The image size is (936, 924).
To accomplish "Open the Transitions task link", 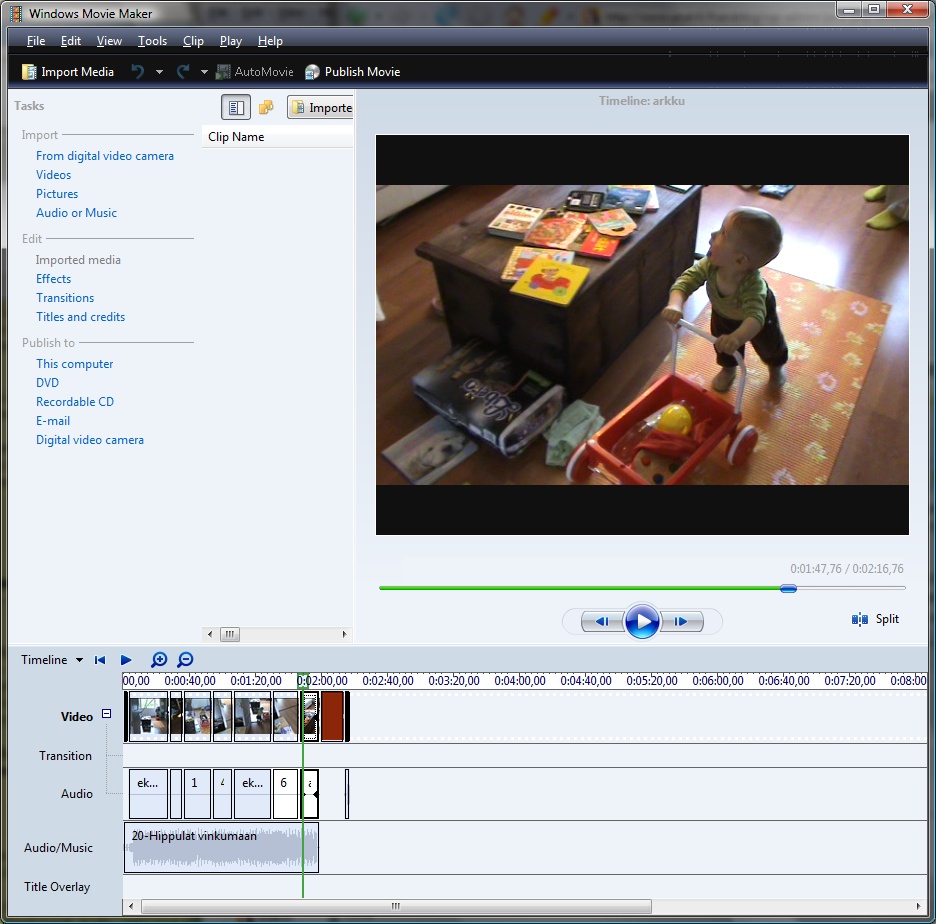I will (x=65, y=298).
